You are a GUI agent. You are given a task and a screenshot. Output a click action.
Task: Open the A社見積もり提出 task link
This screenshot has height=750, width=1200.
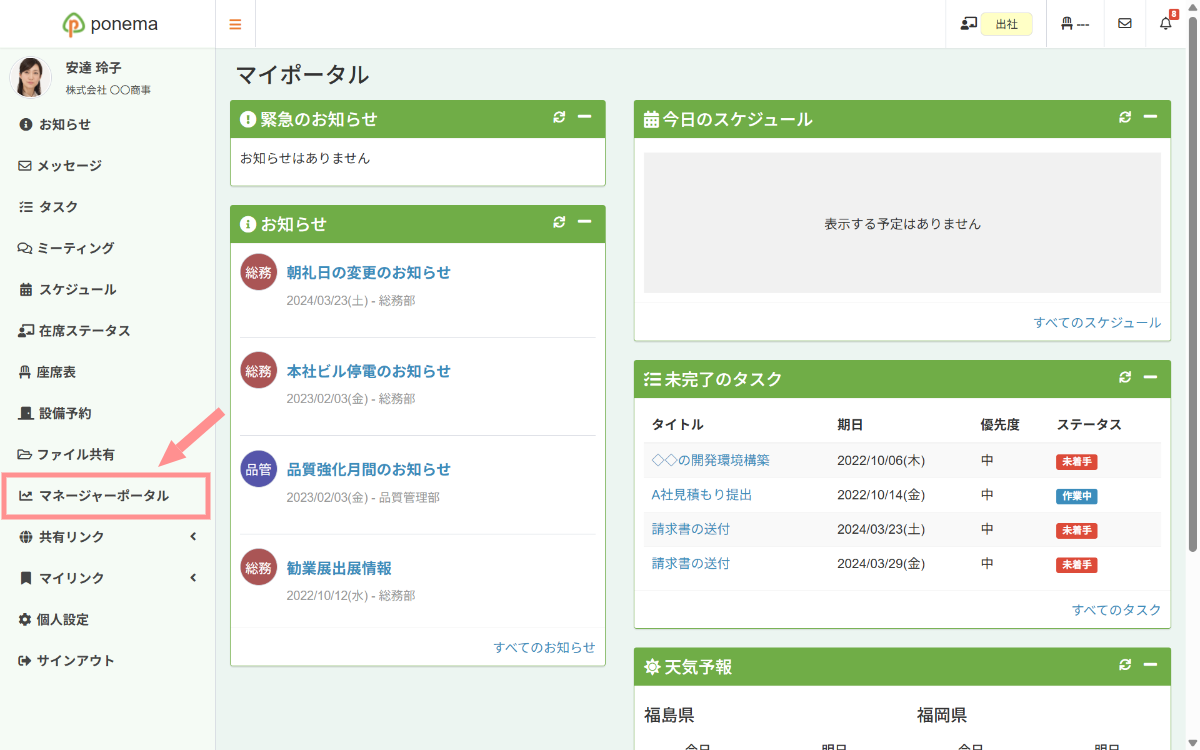point(701,495)
